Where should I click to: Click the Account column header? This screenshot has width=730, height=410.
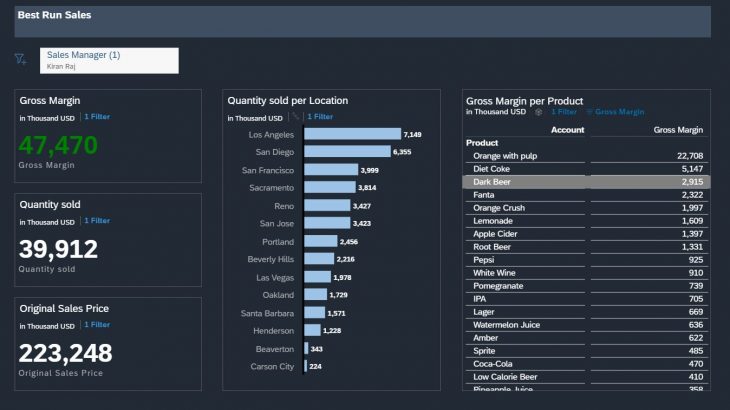(567, 130)
